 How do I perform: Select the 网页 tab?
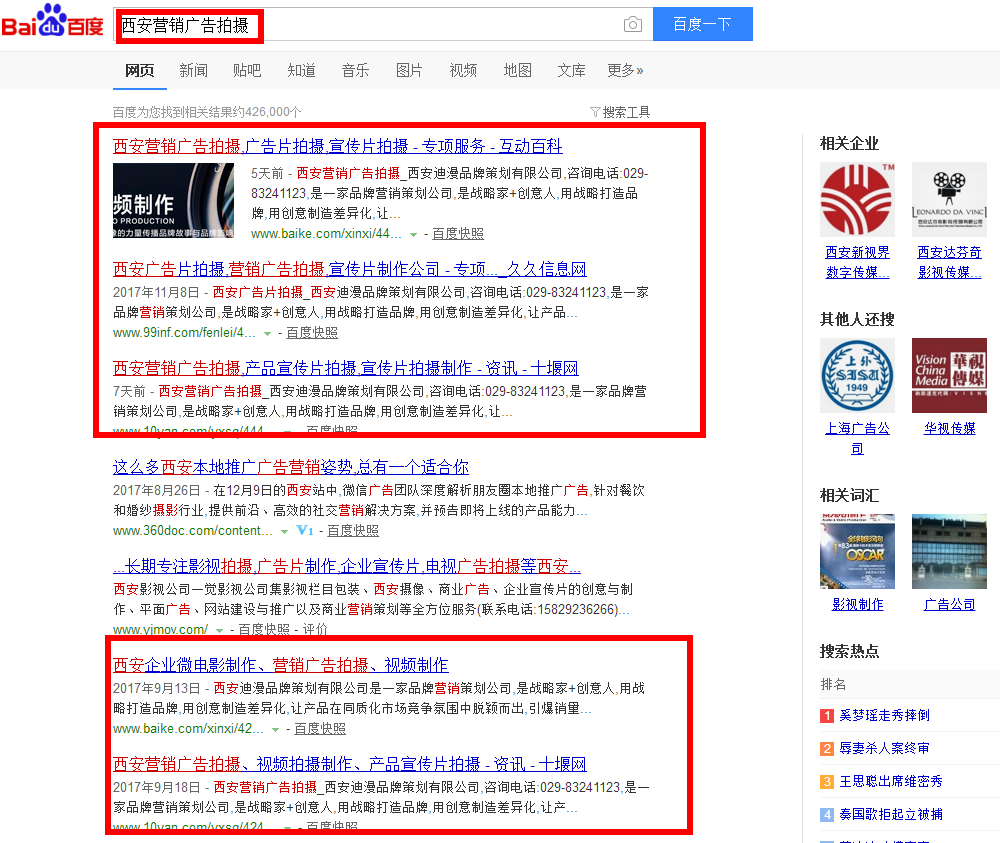140,70
